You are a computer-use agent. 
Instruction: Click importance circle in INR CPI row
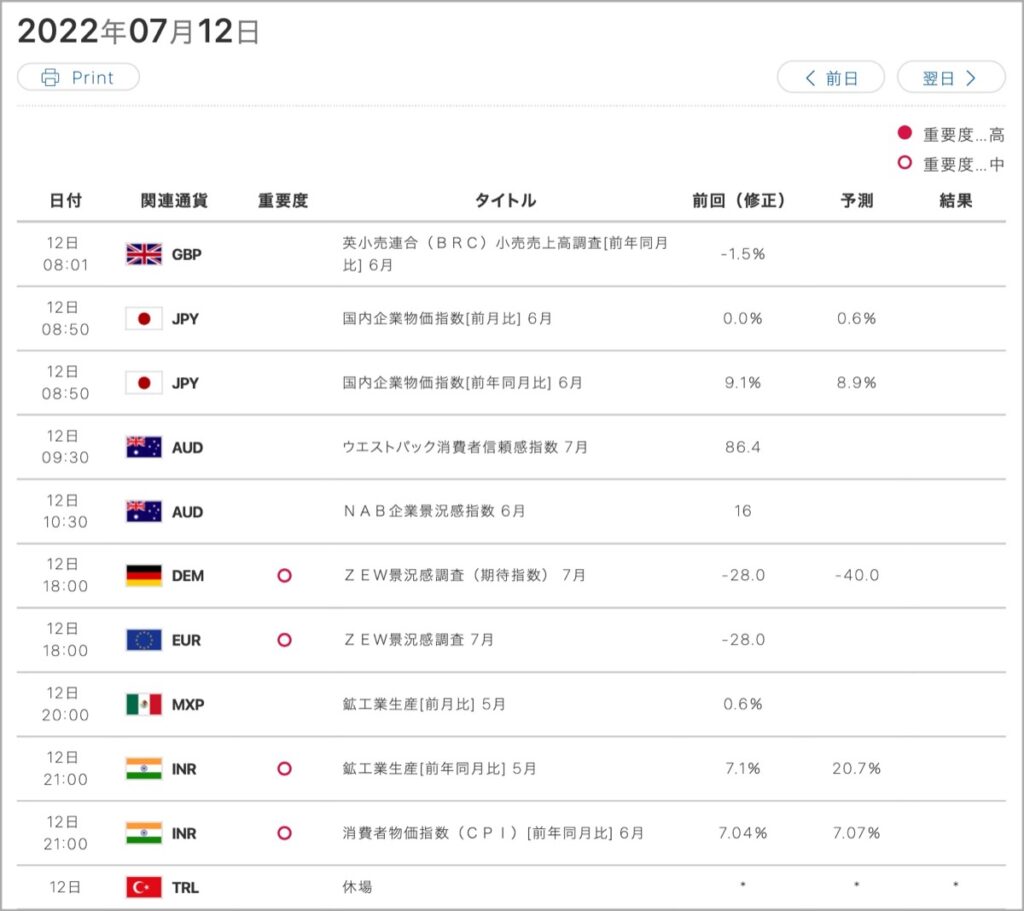(x=284, y=833)
